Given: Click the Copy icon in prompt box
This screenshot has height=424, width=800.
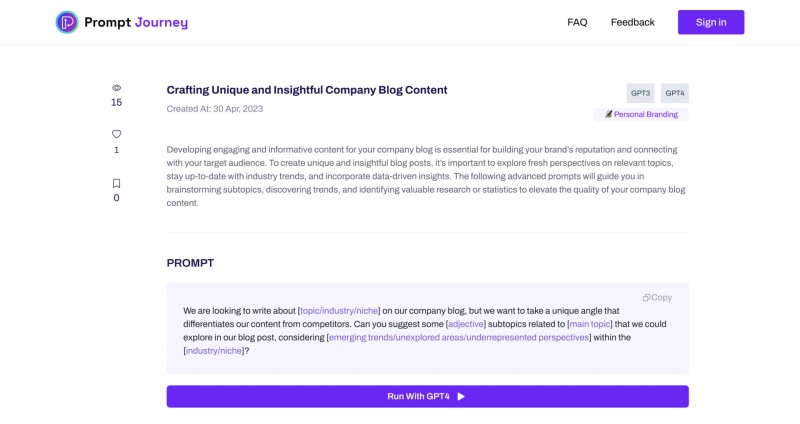Looking at the screenshot, I should (x=646, y=297).
